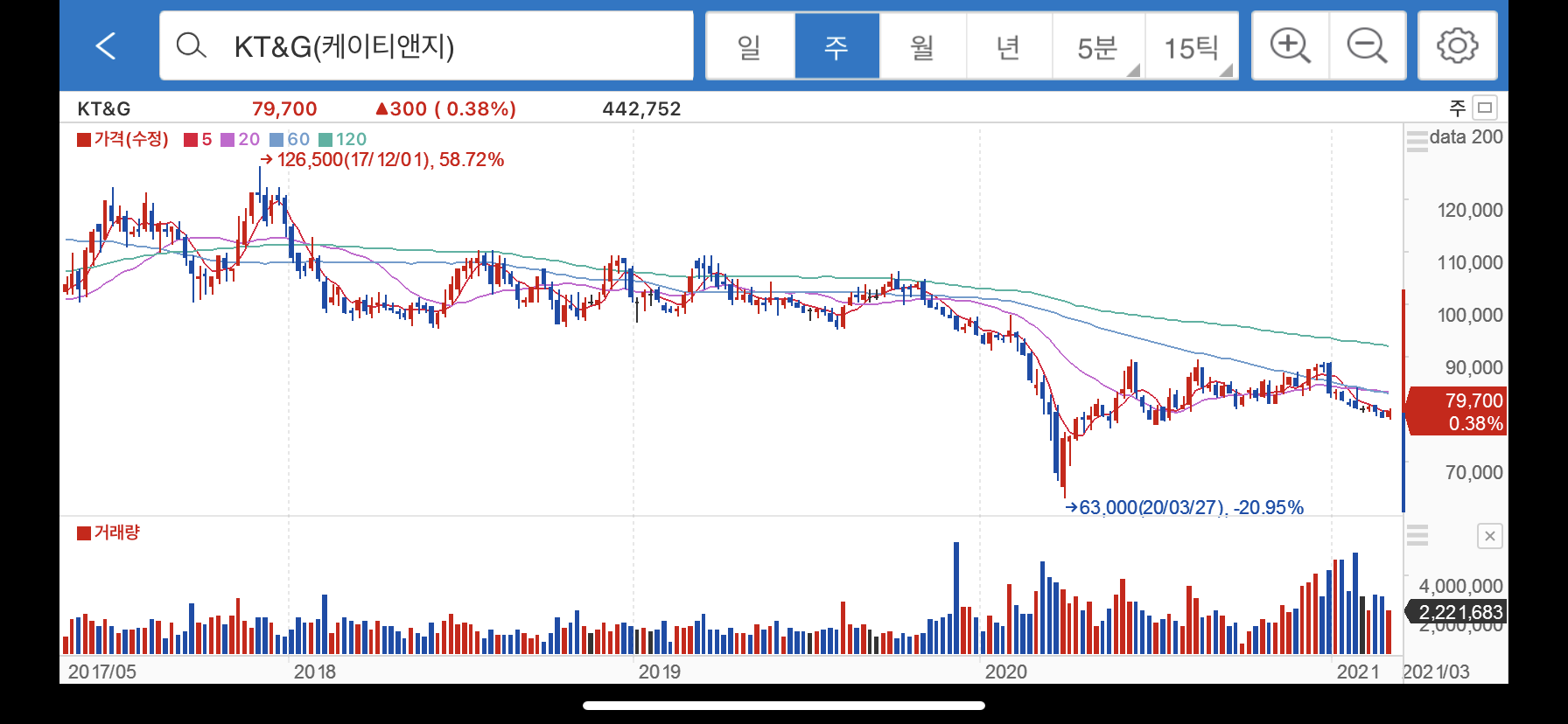
Task: Switch to the 년 yearly tab
Action: click(x=1009, y=45)
